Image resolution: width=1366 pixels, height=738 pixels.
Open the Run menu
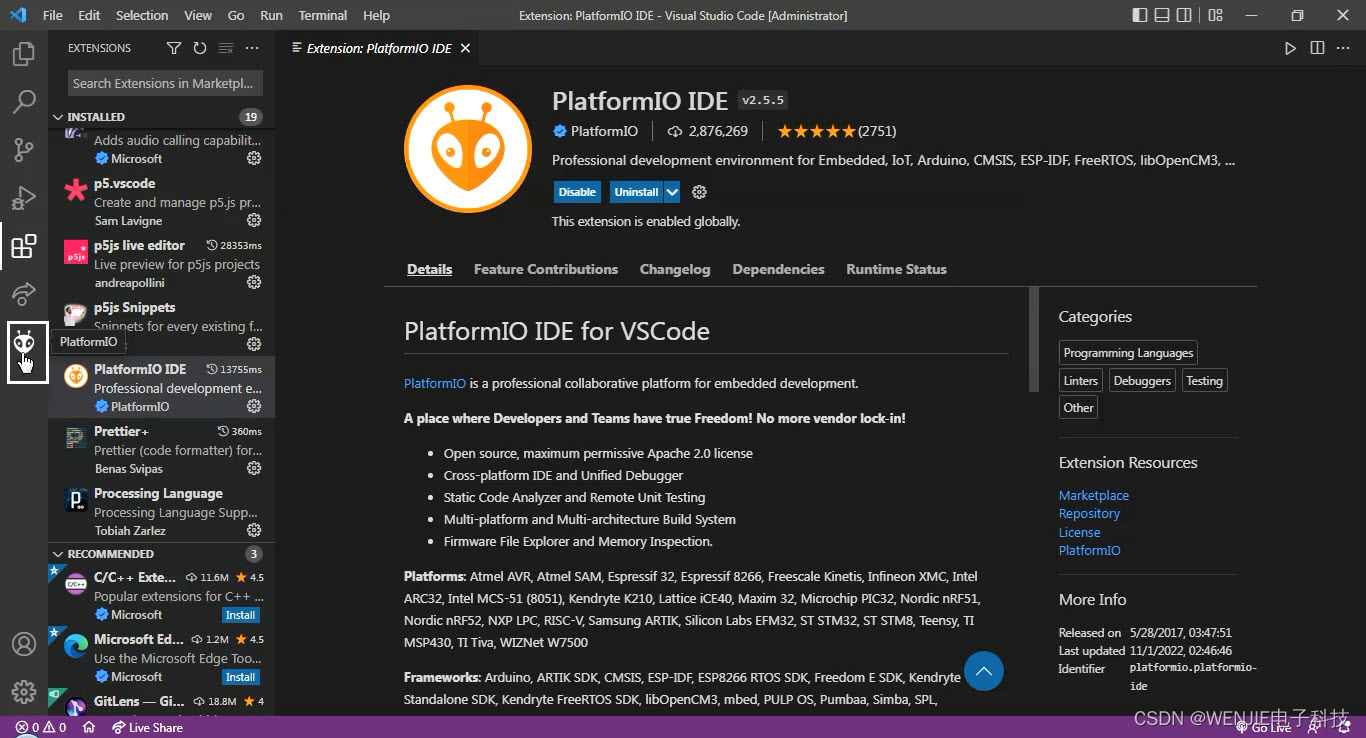point(271,15)
